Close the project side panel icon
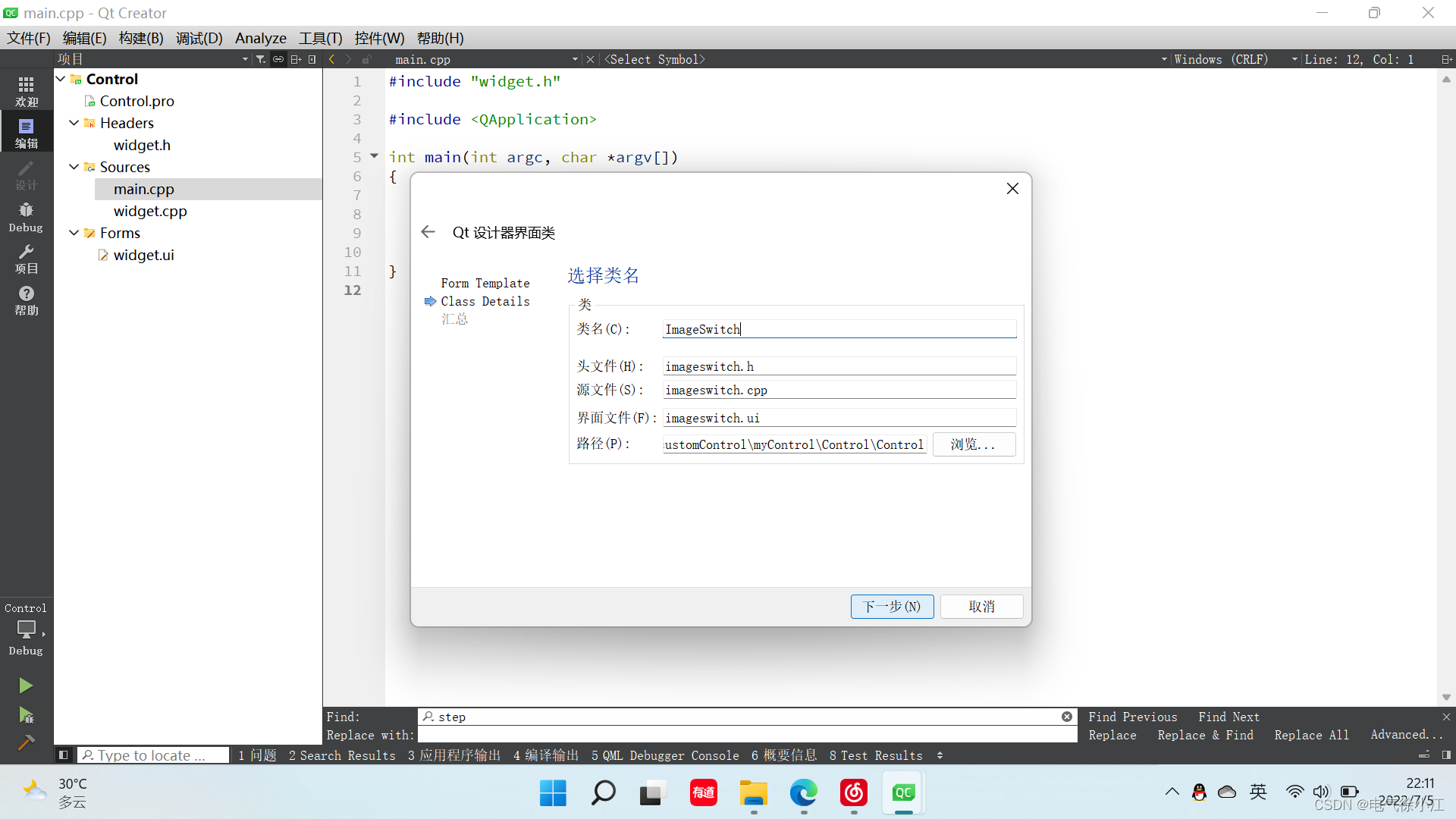Screen dimensions: 1456x819 coord(312,59)
